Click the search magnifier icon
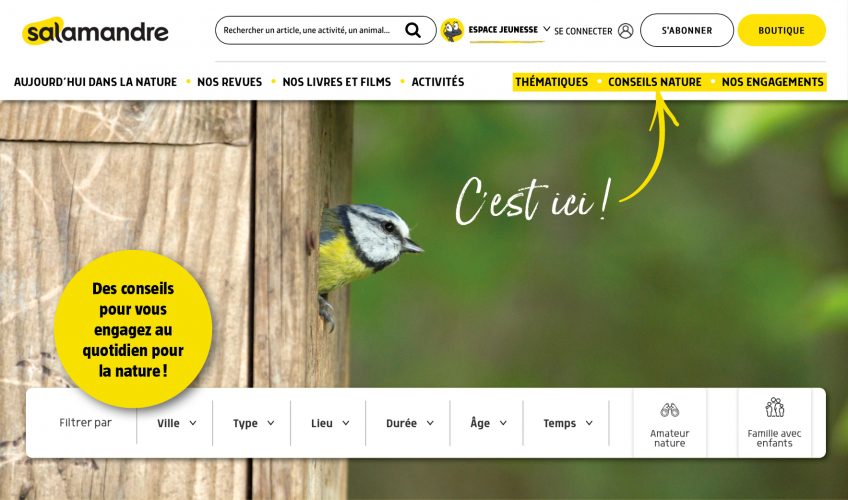The width and height of the screenshot is (848, 500). (413, 30)
